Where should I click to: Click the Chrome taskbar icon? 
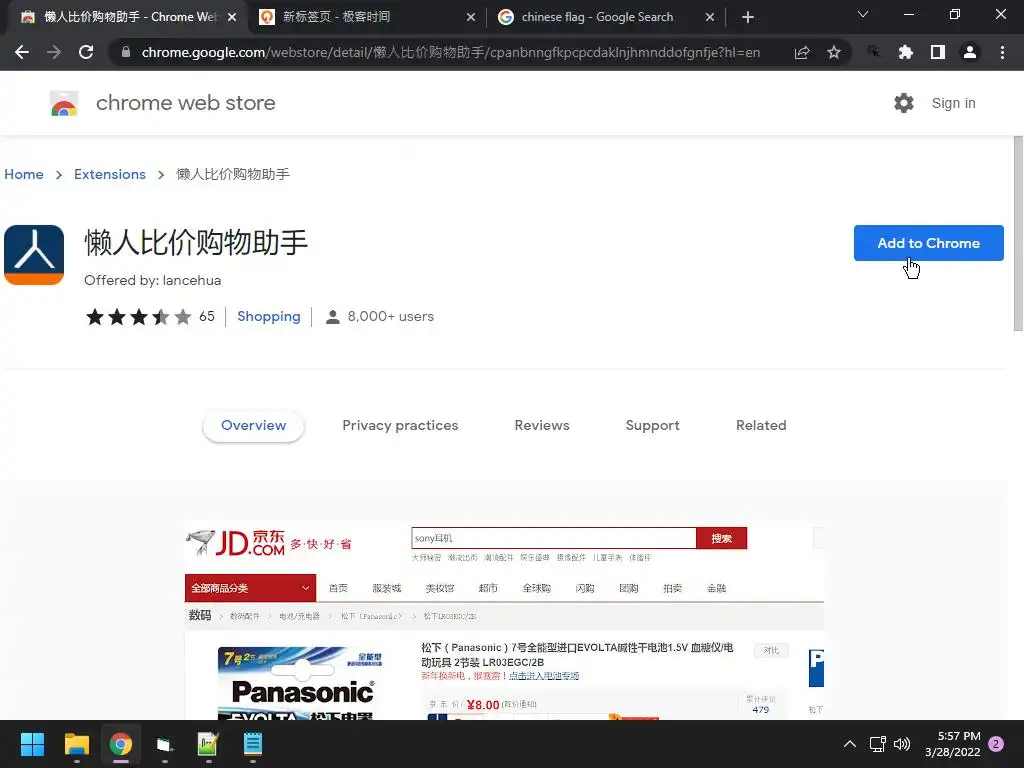click(x=121, y=744)
